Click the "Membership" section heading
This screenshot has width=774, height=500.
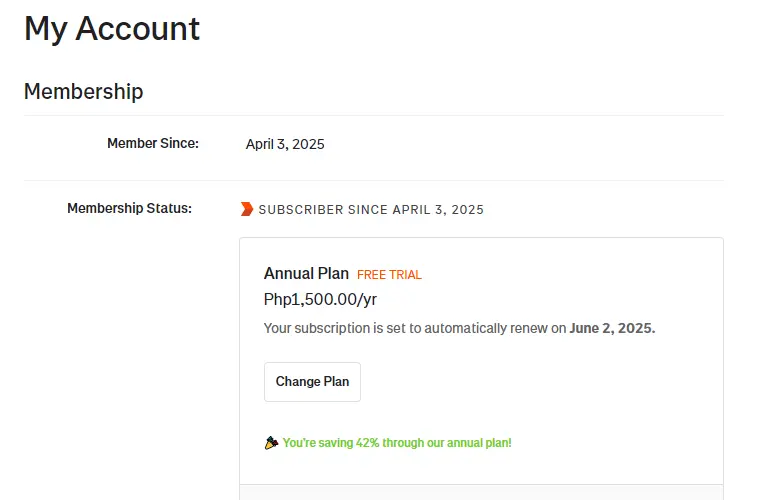click(83, 91)
